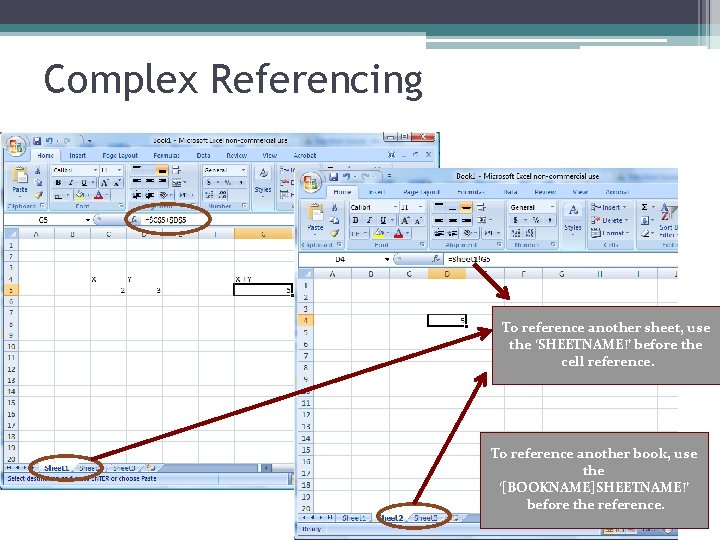Click the formula bar showing =Sheet1!G5

tap(560, 259)
